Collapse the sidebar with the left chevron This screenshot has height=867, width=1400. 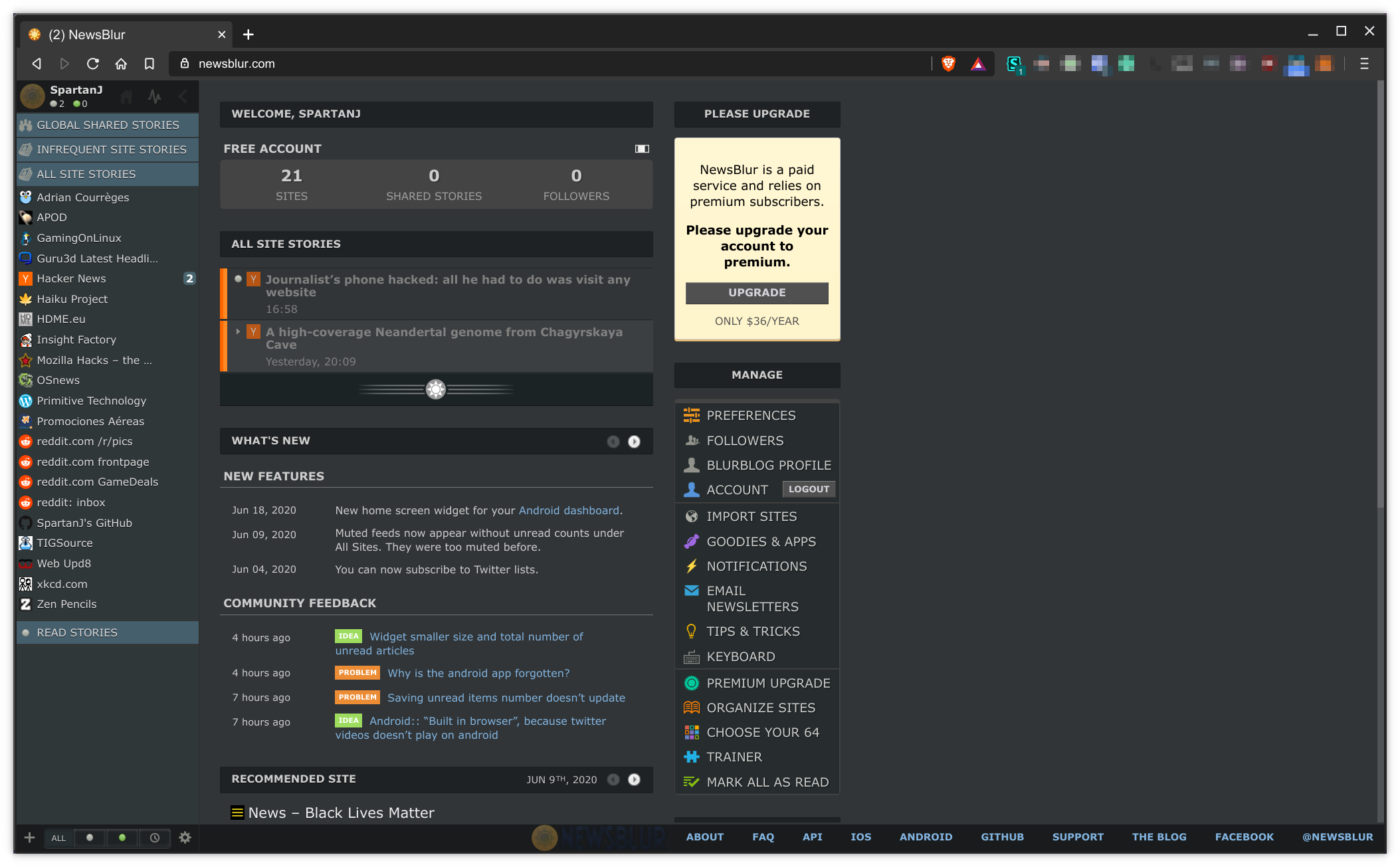pyautogui.click(x=183, y=97)
